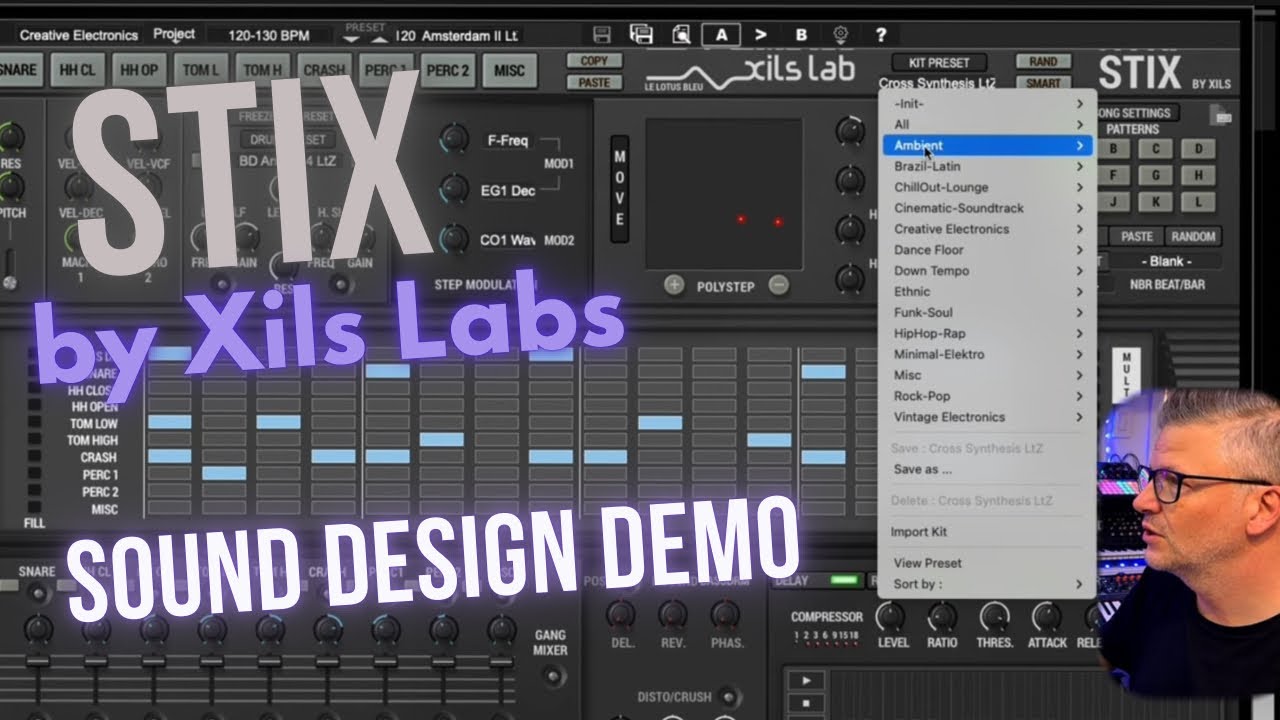The height and width of the screenshot is (720, 1280).
Task: Toggle first step of MISC row
Action: click(x=170, y=509)
